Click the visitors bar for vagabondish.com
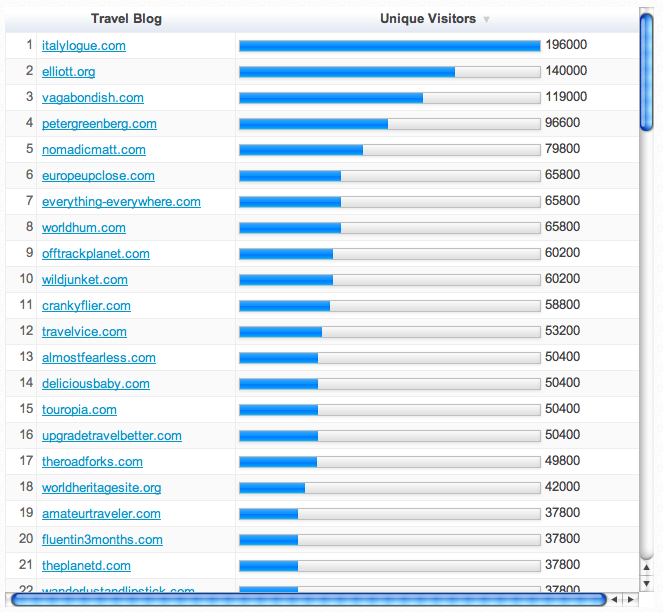The height and width of the screenshot is (612, 663). tap(390, 98)
